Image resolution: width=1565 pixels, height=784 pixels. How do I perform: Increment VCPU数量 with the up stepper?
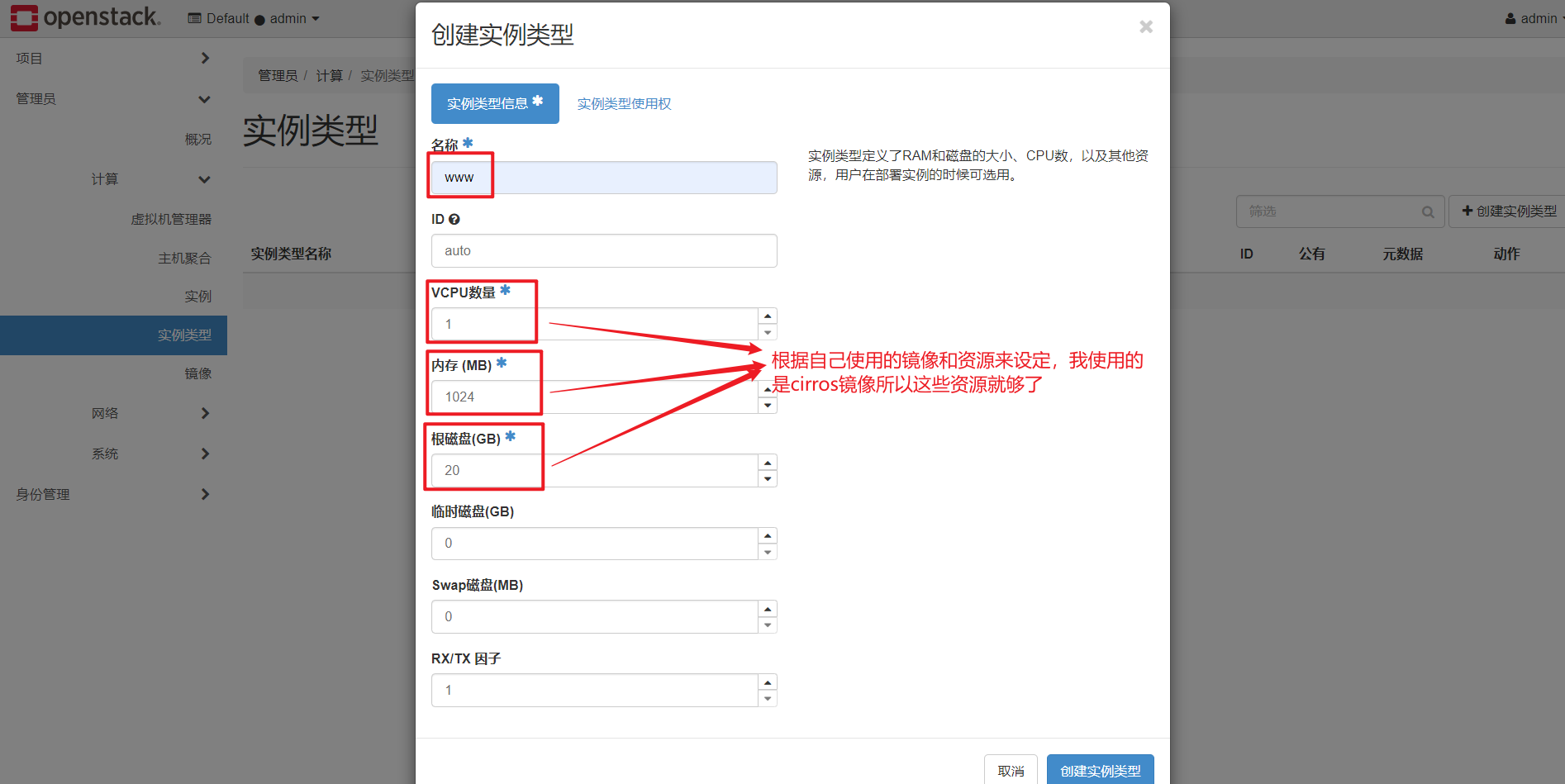(768, 315)
